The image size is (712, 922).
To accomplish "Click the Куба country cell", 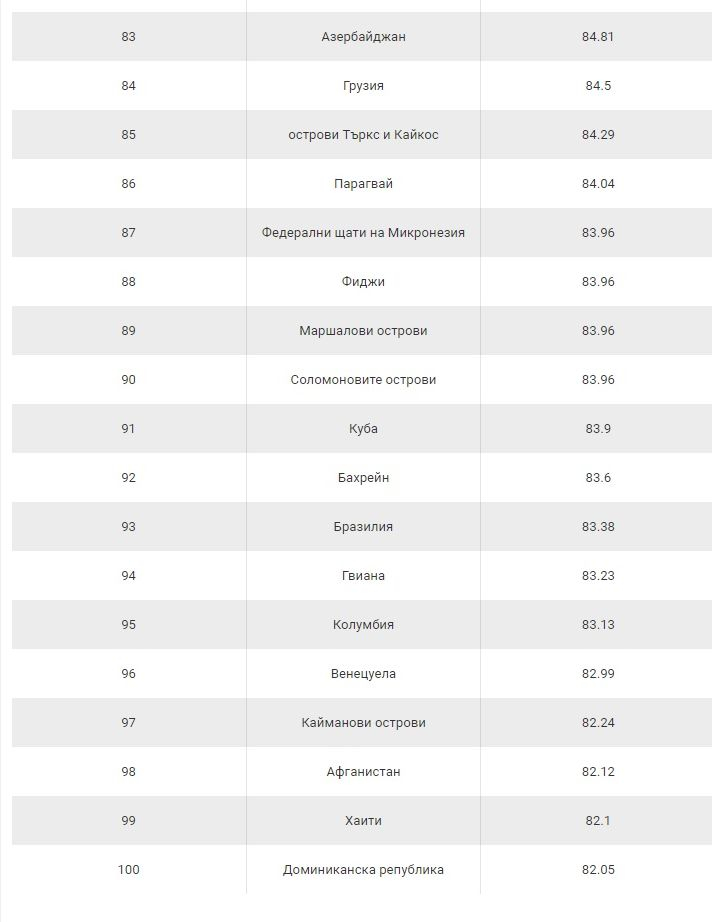I will [x=363, y=429].
